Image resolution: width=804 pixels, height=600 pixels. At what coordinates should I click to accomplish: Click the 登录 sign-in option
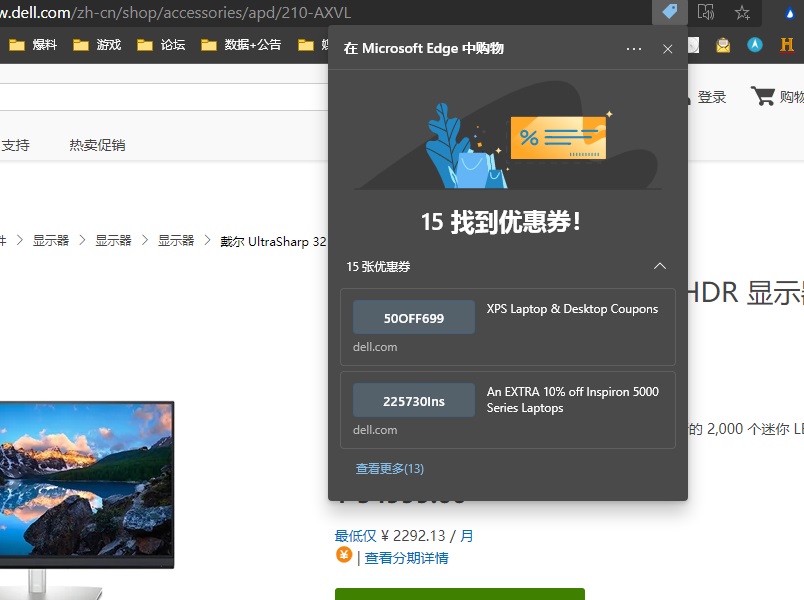711,96
